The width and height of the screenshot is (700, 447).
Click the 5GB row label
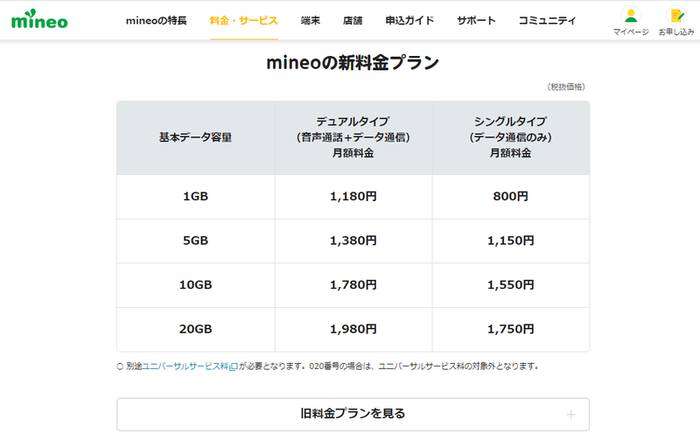[196, 241]
